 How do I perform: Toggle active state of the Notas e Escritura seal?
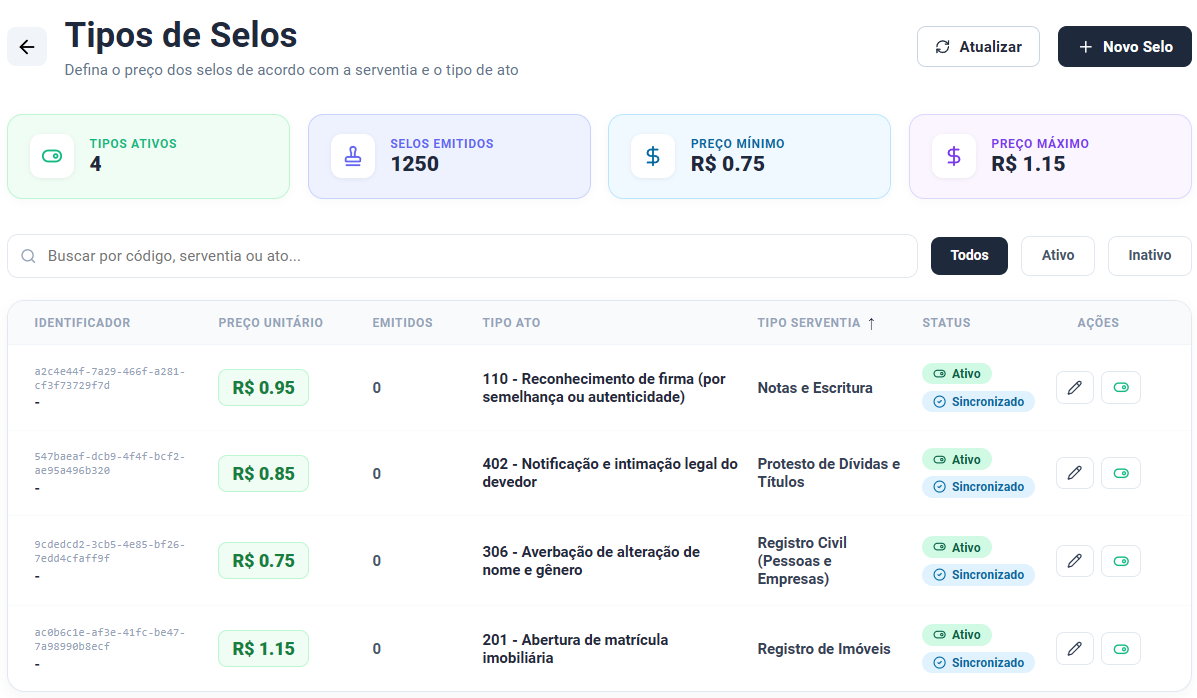coord(1121,388)
